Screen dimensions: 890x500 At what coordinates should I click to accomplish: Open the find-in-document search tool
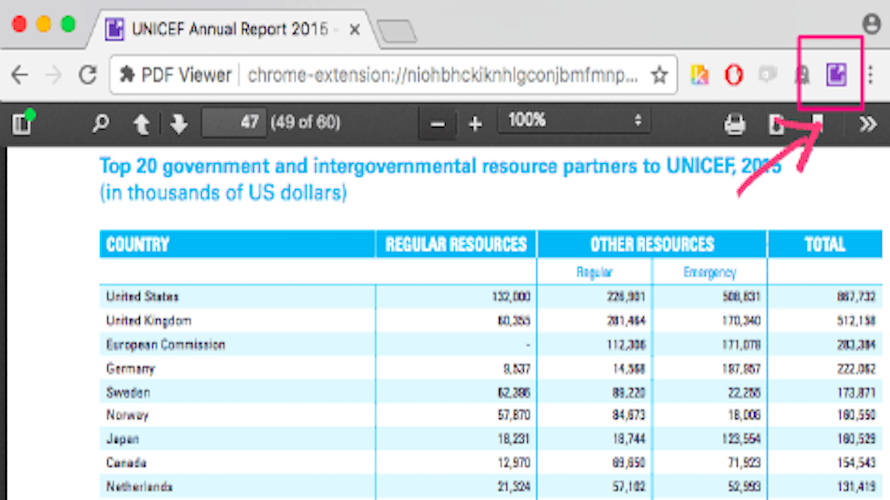tap(100, 123)
